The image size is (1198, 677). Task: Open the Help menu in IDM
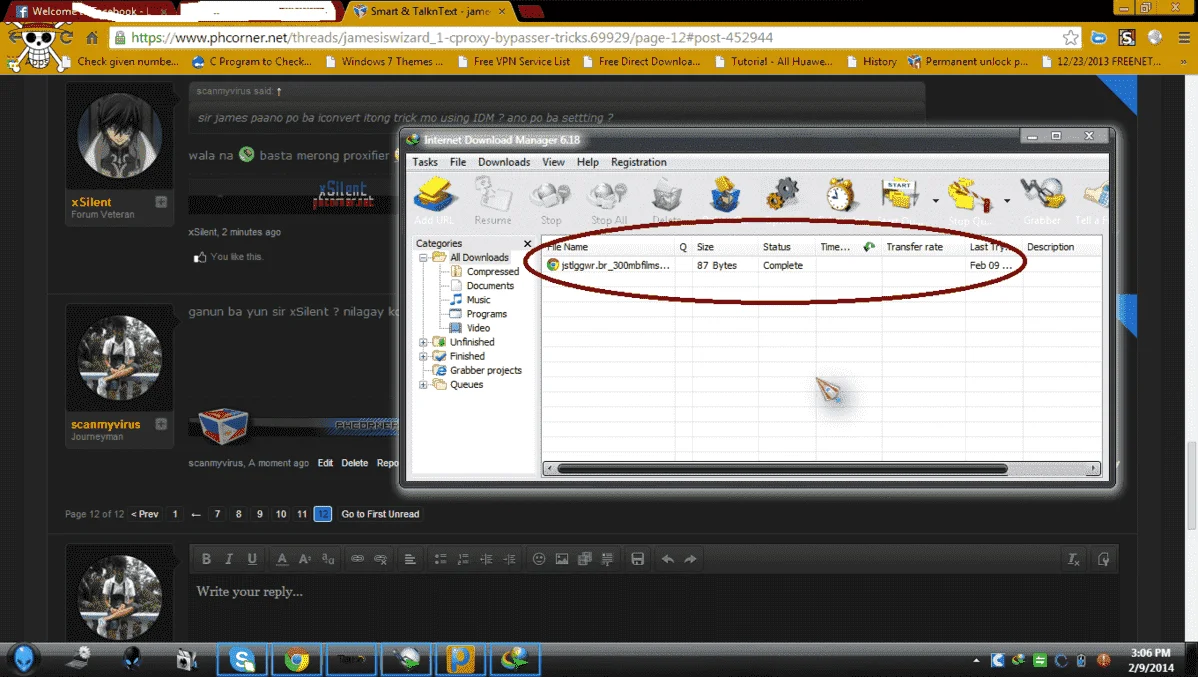click(x=588, y=162)
